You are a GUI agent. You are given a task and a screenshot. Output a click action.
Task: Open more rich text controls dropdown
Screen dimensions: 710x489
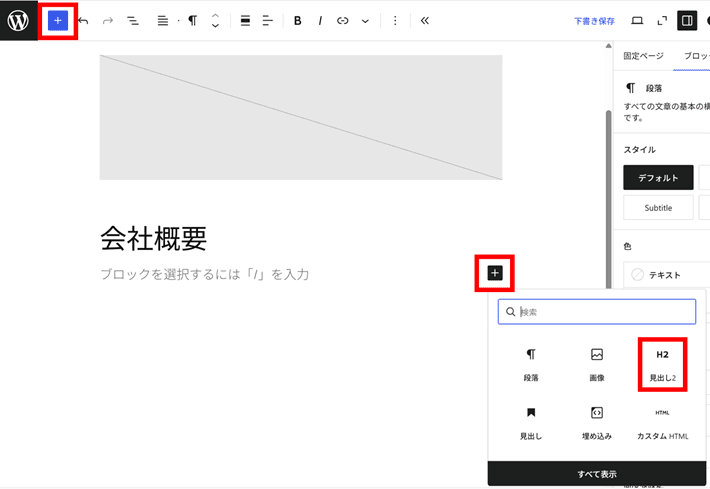(x=365, y=21)
